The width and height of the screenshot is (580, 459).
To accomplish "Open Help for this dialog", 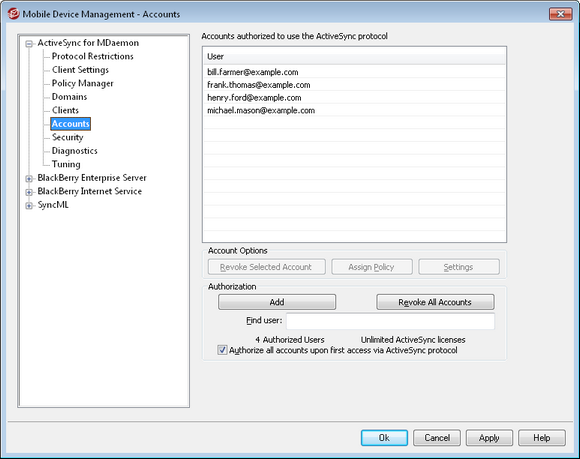I will click(542, 438).
